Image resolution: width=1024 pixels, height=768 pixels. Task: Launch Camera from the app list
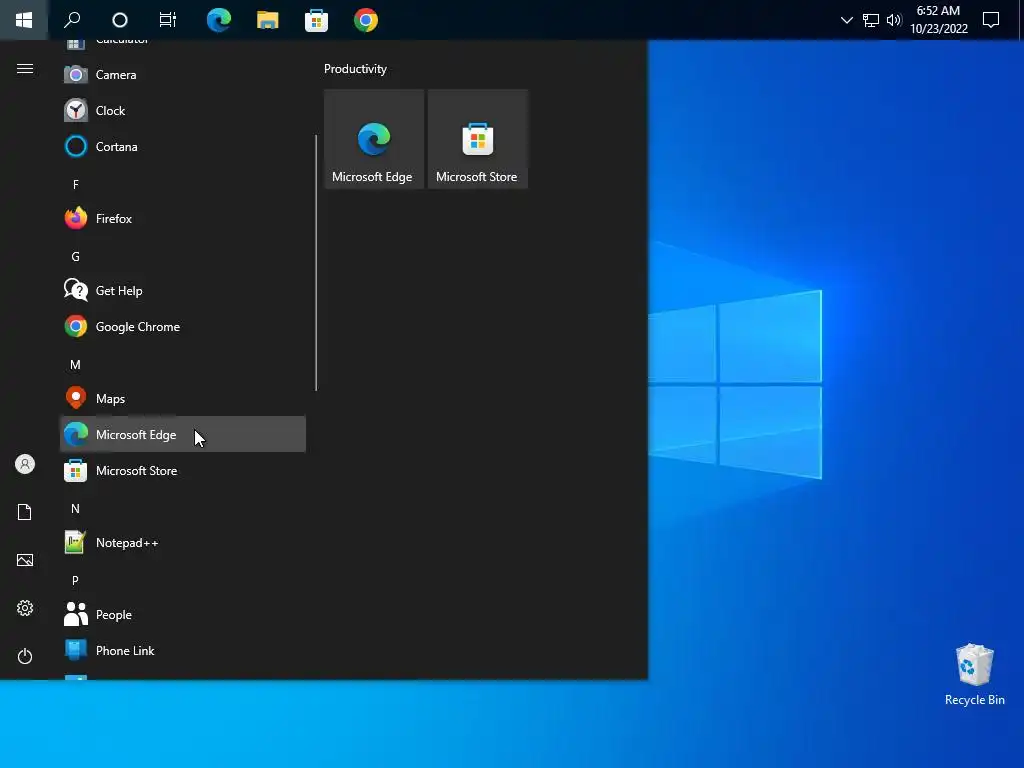click(183, 74)
